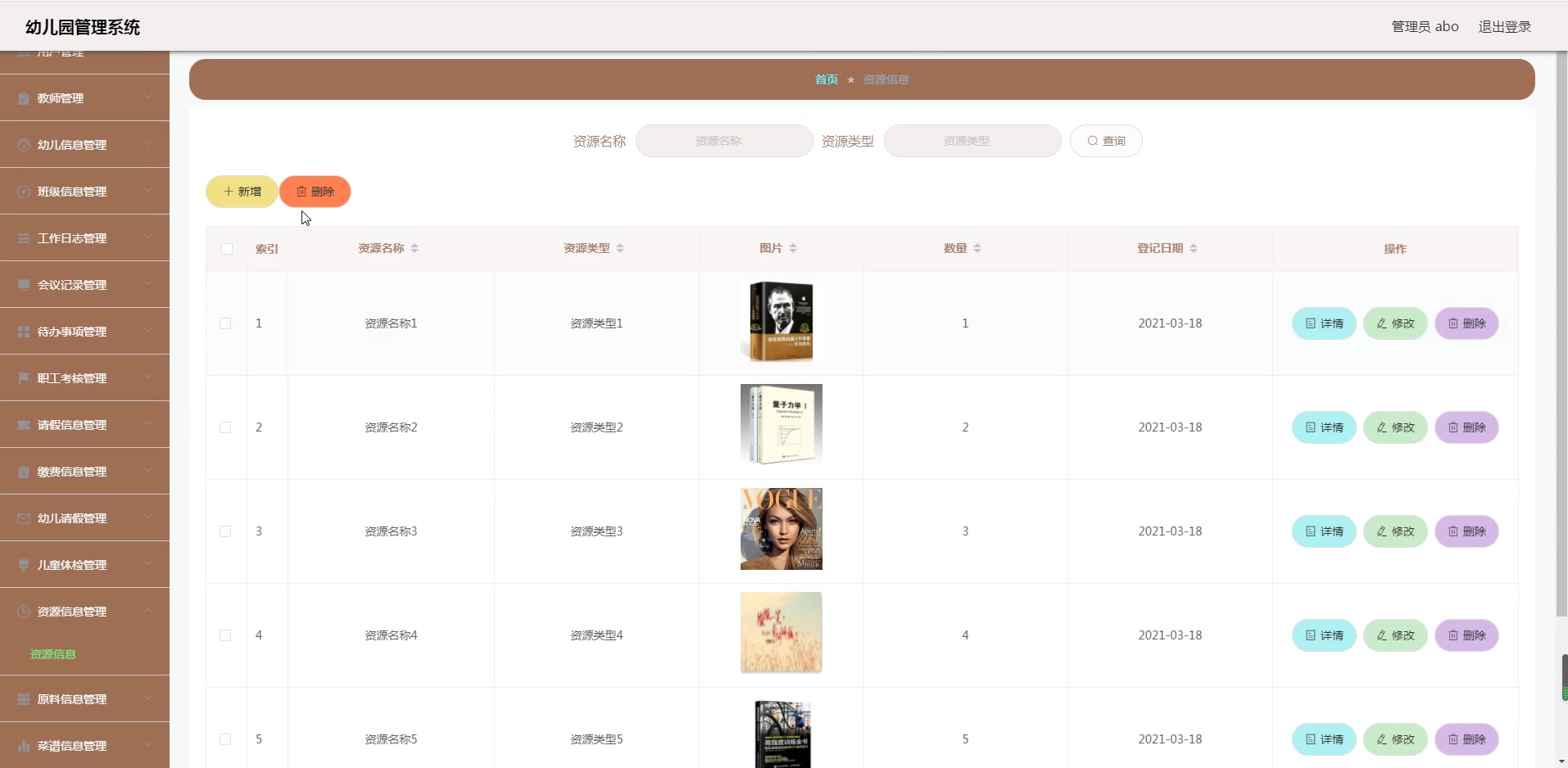
Task: Click the 资源信息管理 clock icon
Action: [x=24, y=612]
